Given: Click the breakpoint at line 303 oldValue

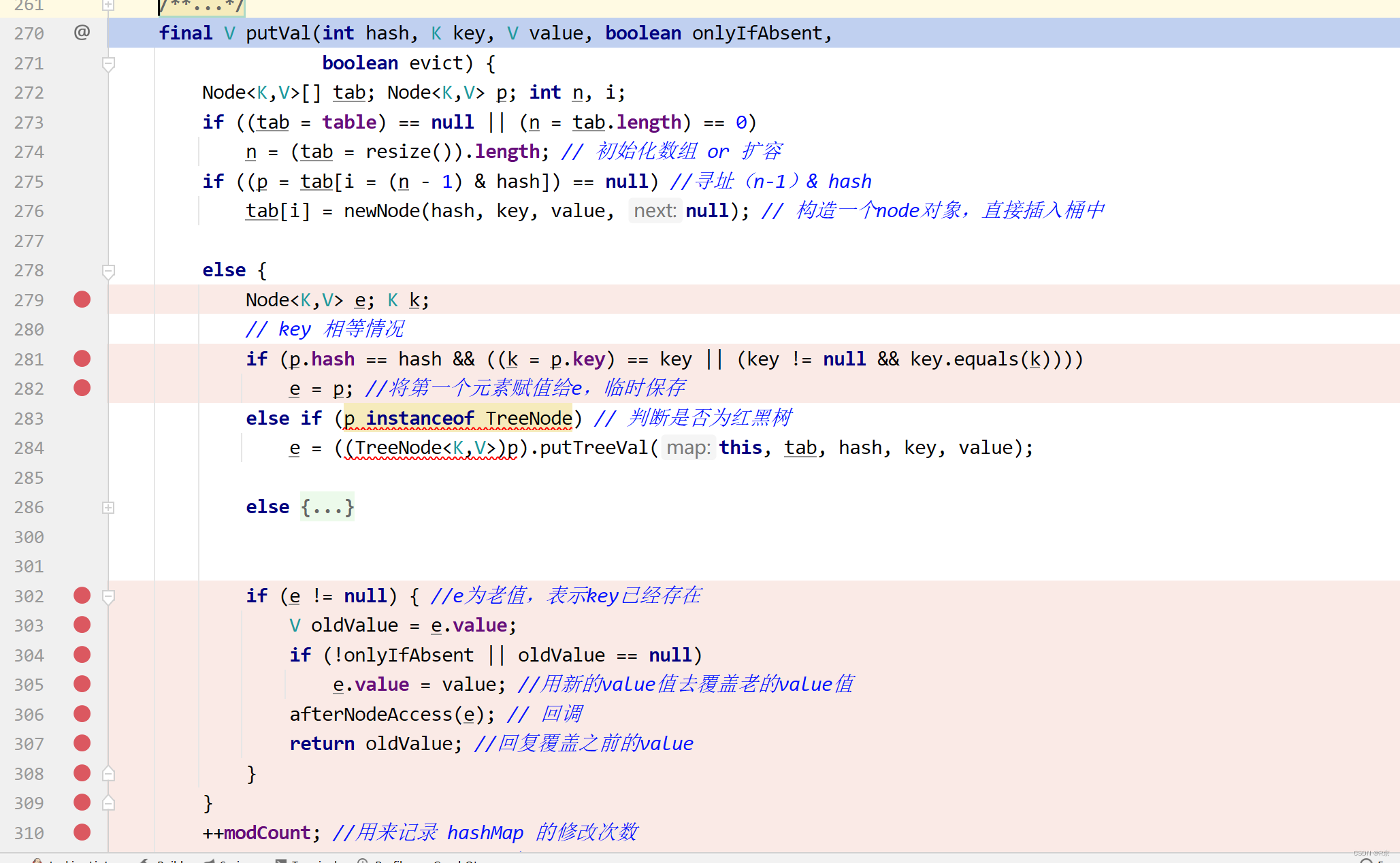Looking at the screenshot, I should click(x=82, y=625).
